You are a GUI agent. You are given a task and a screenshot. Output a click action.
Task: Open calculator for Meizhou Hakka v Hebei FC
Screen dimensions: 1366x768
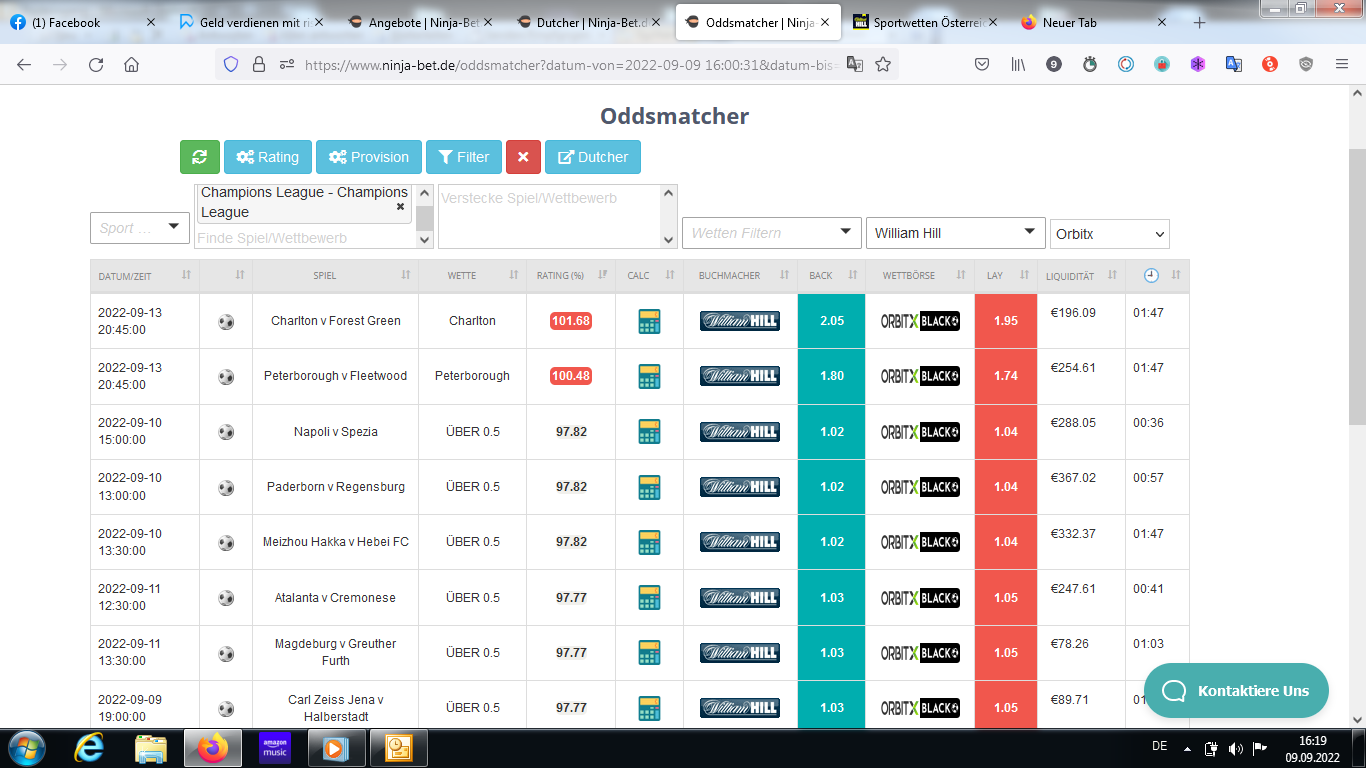(x=650, y=542)
